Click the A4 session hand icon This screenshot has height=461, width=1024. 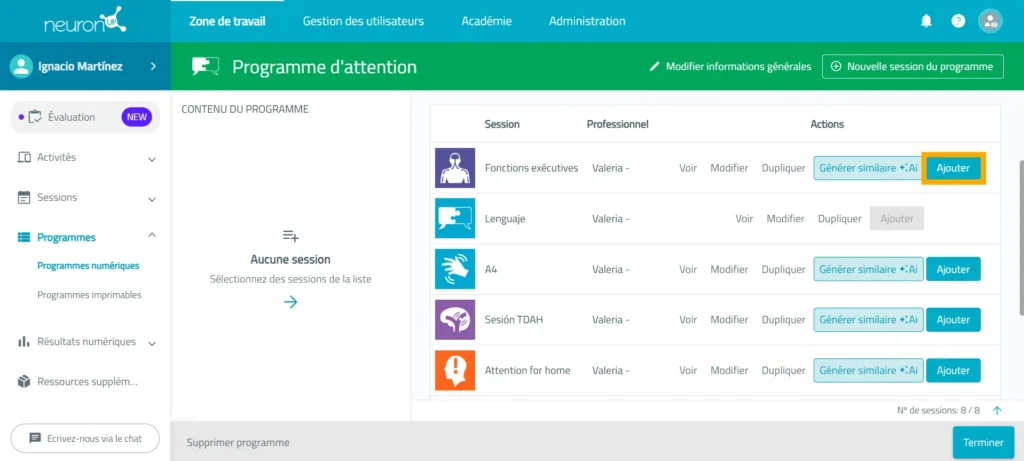(455, 269)
